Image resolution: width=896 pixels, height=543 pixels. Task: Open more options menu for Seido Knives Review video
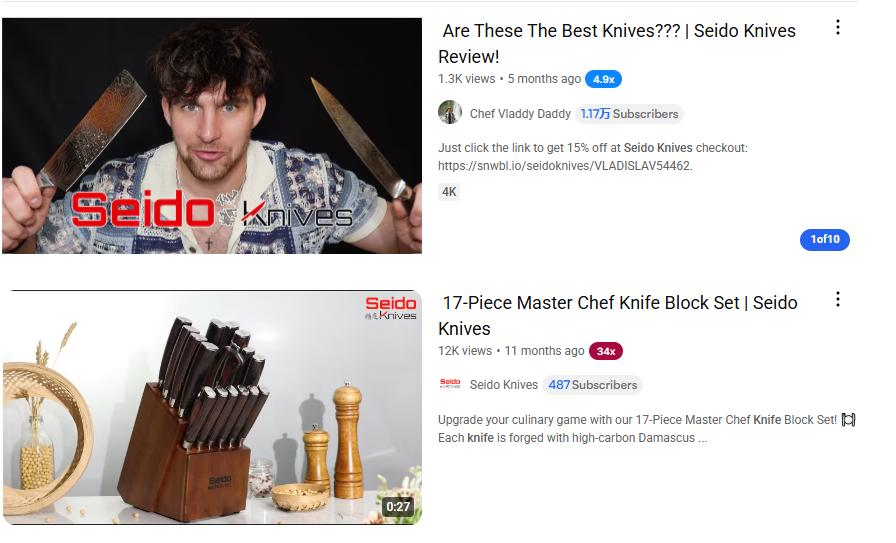click(837, 27)
